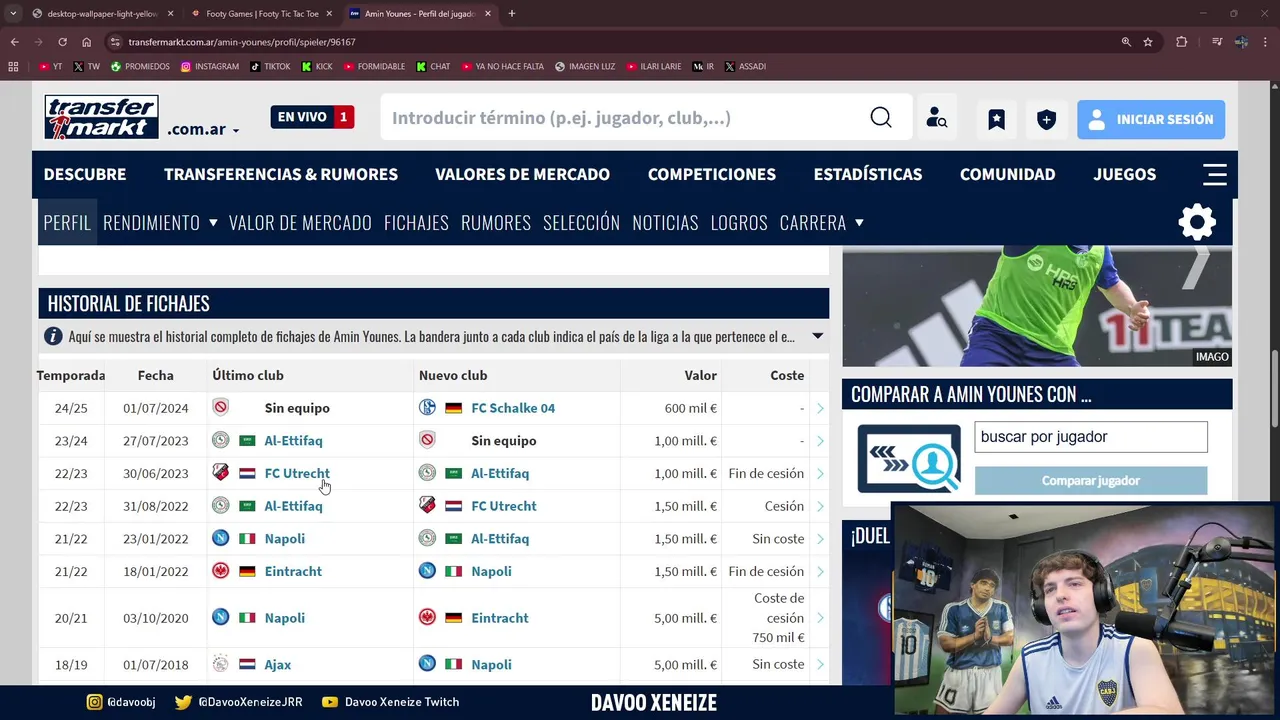Click the info icon under Historial de Fichajes
Screen dimensions: 1280x720
(53, 337)
